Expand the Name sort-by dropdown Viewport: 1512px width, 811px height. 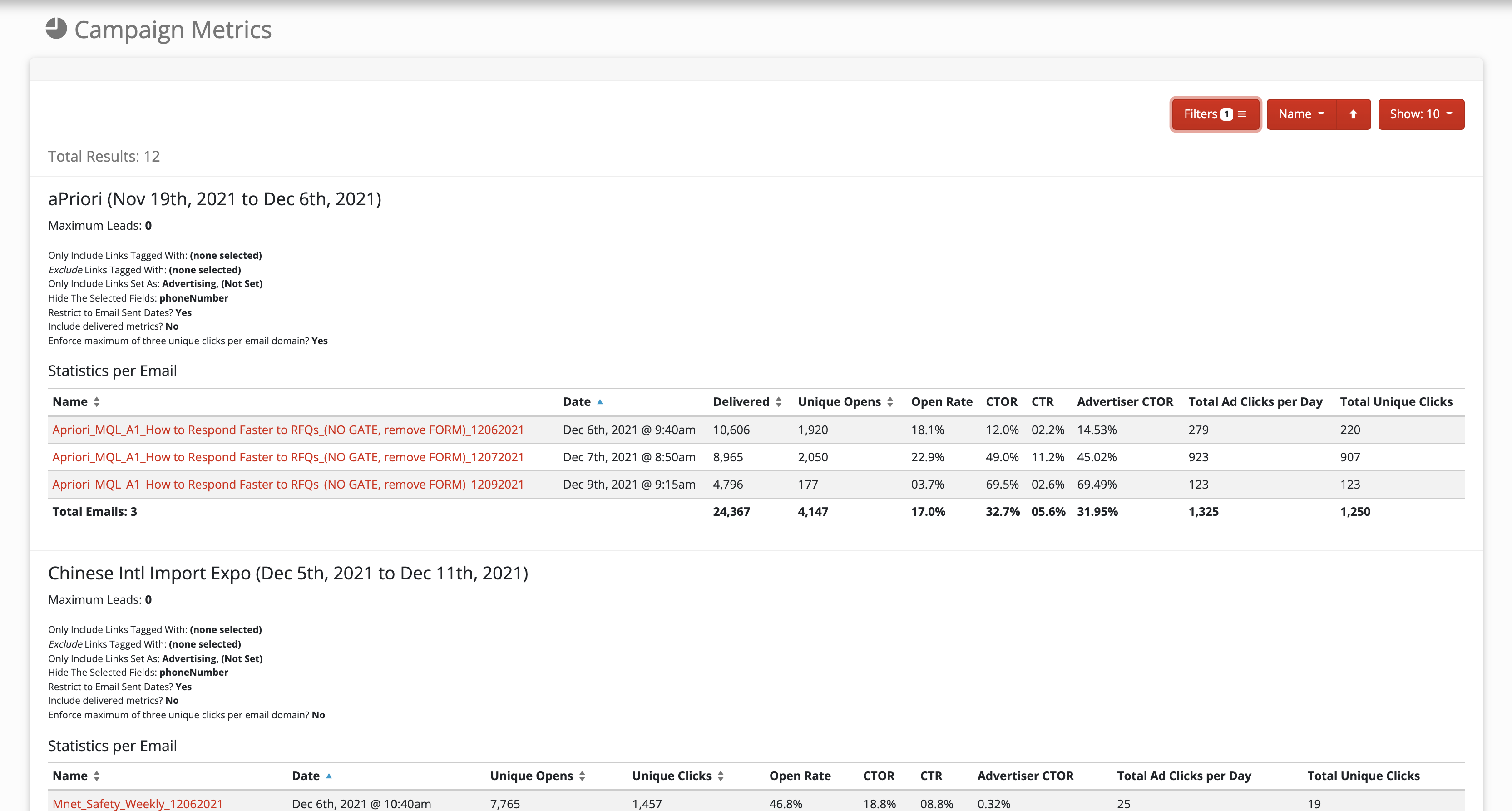tap(1301, 114)
